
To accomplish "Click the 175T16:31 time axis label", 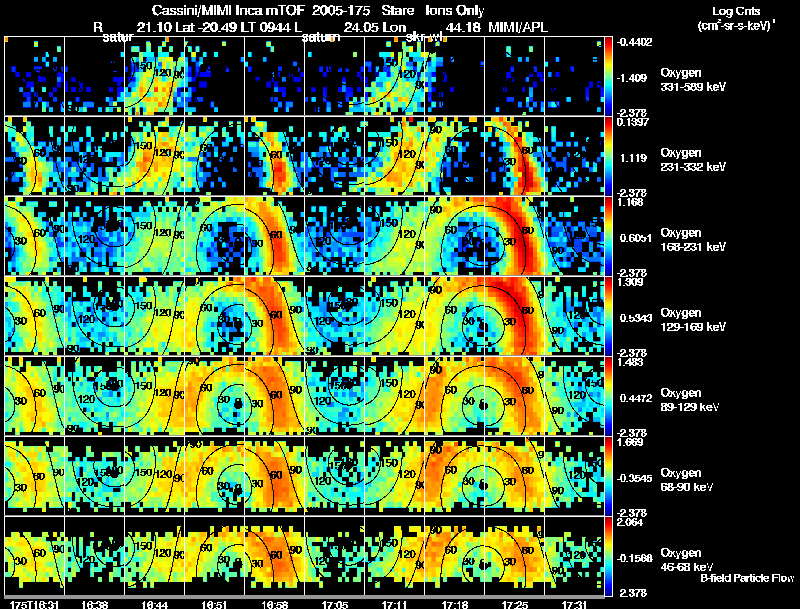I will coord(34,605).
